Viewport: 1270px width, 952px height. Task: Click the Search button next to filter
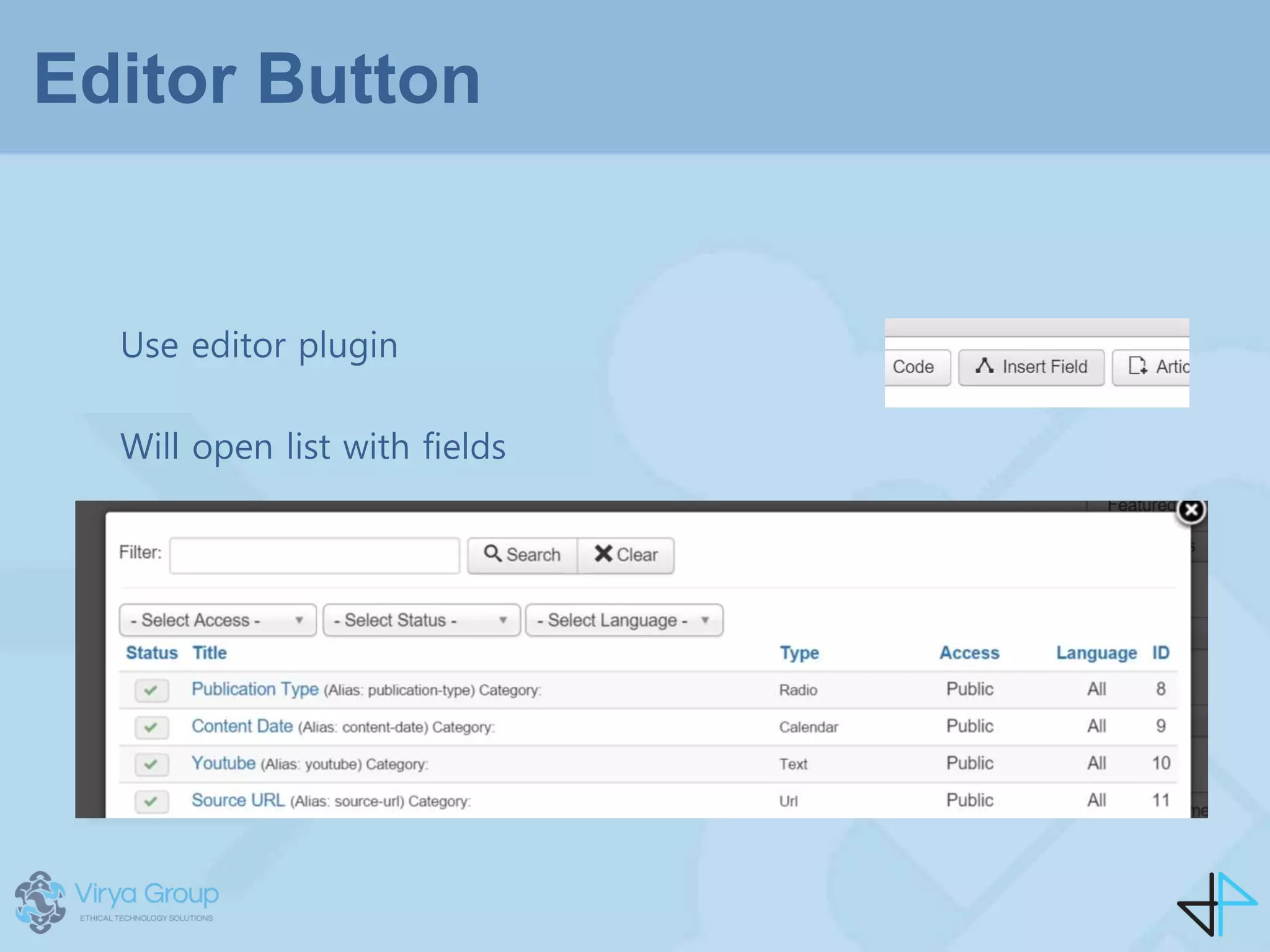point(522,555)
